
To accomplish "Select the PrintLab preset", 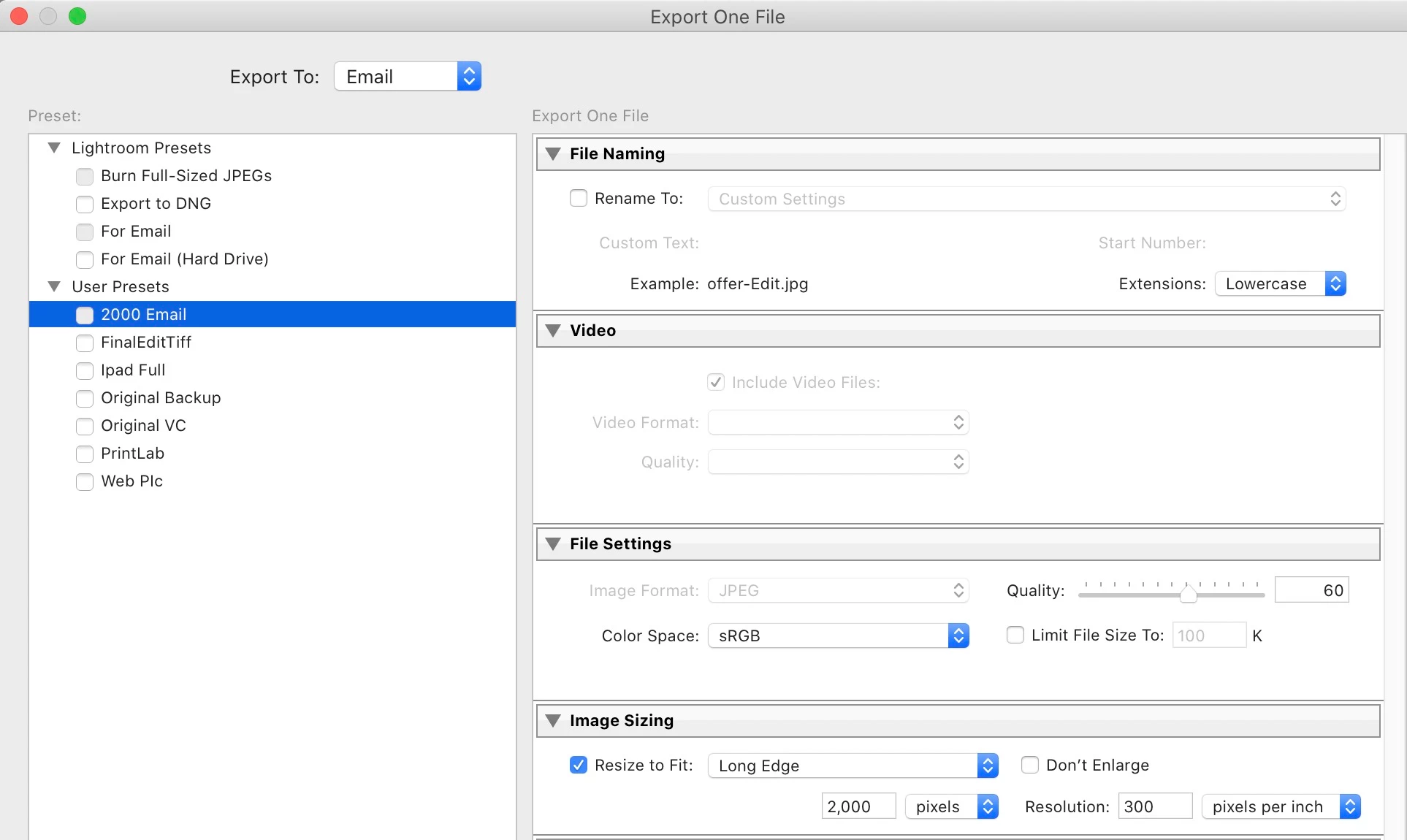I will pyautogui.click(x=132, y=454).
